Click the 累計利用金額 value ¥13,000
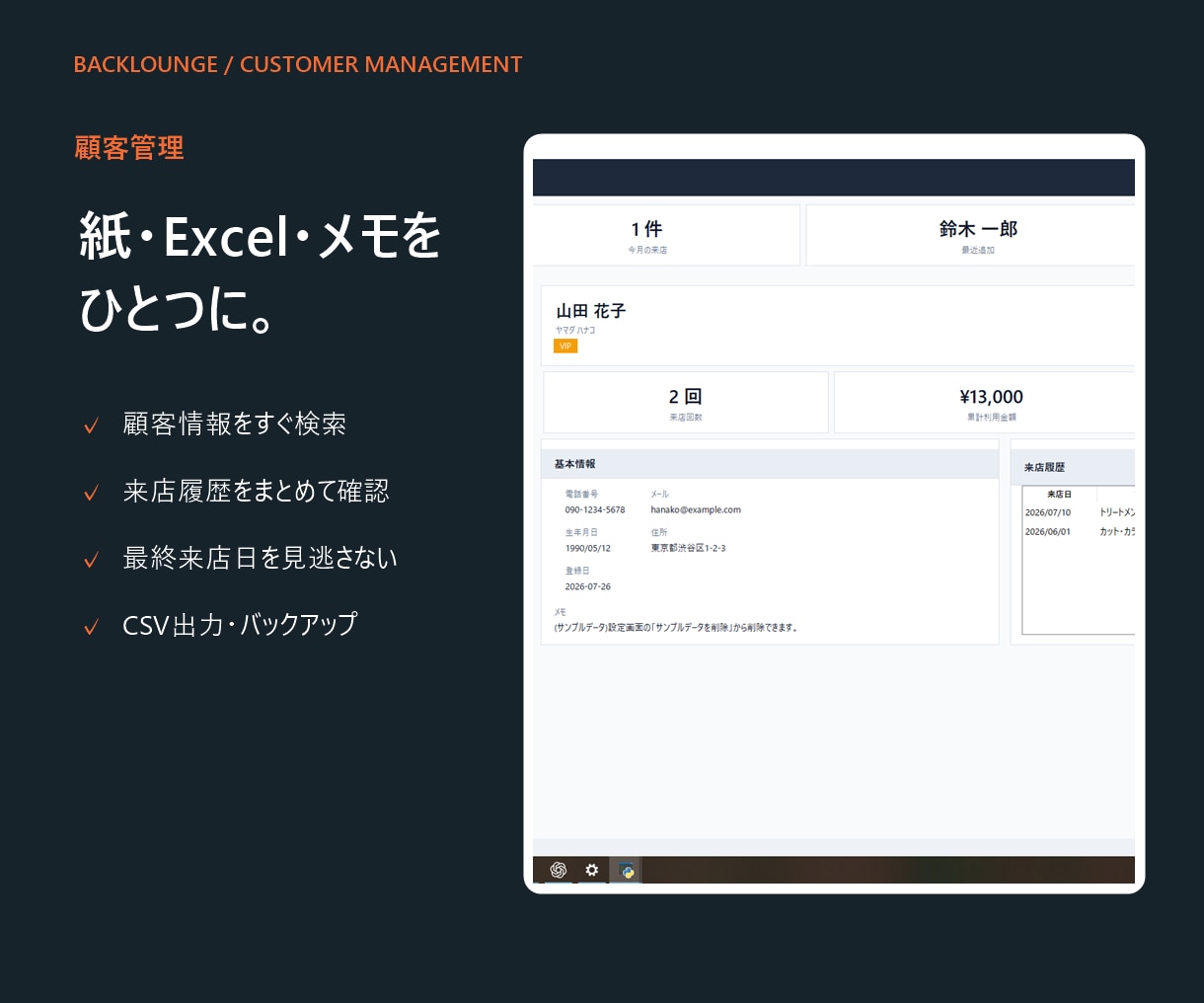 tap(992, 397)
